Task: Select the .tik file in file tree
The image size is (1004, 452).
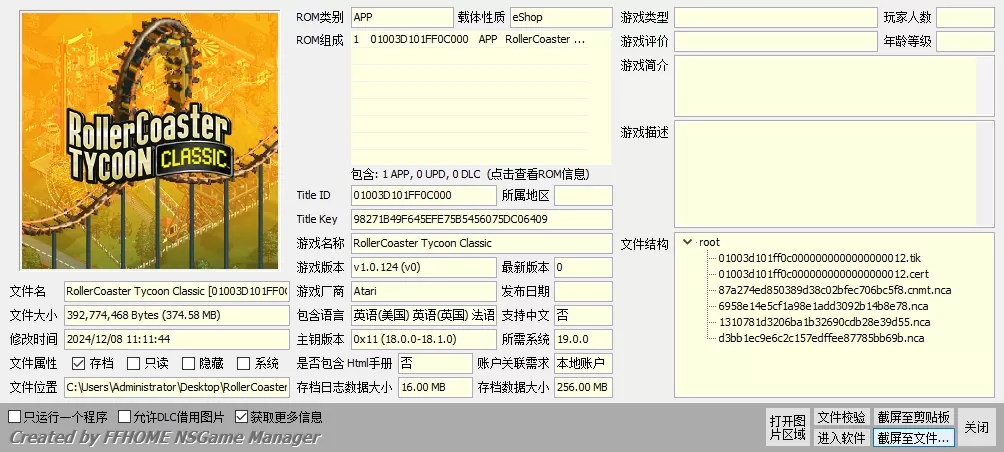Action: (811, 258)
